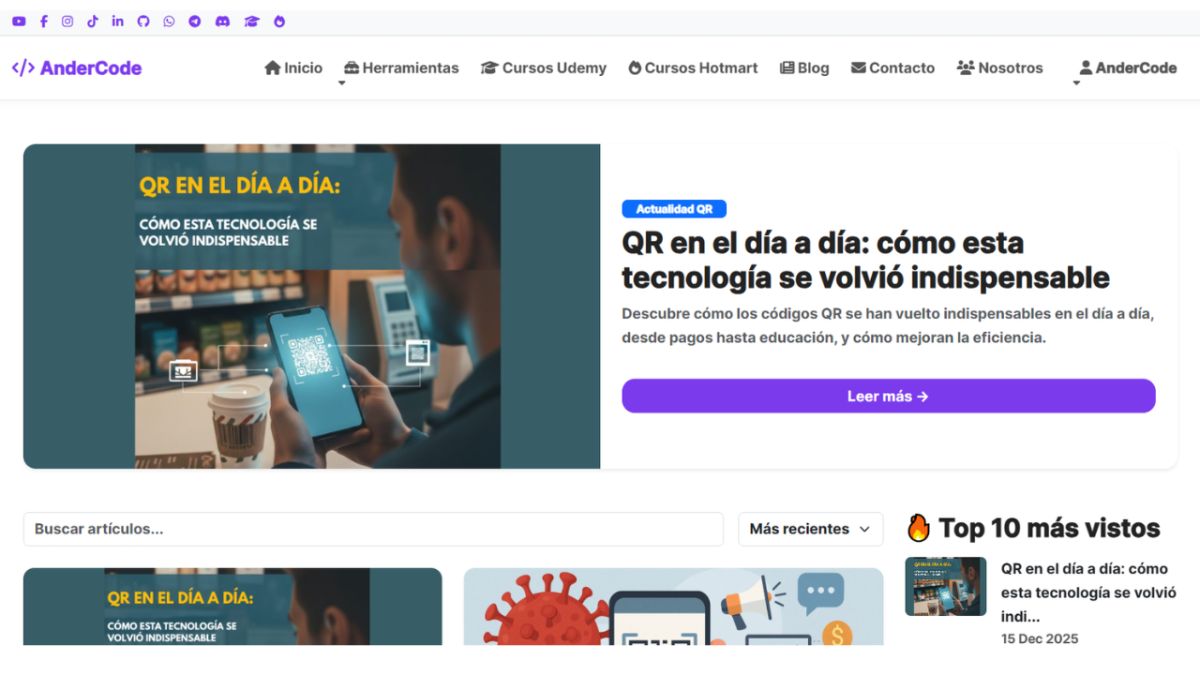Open the Discord icon
This screenshot has width=1200, height=675.
(222, 21)
